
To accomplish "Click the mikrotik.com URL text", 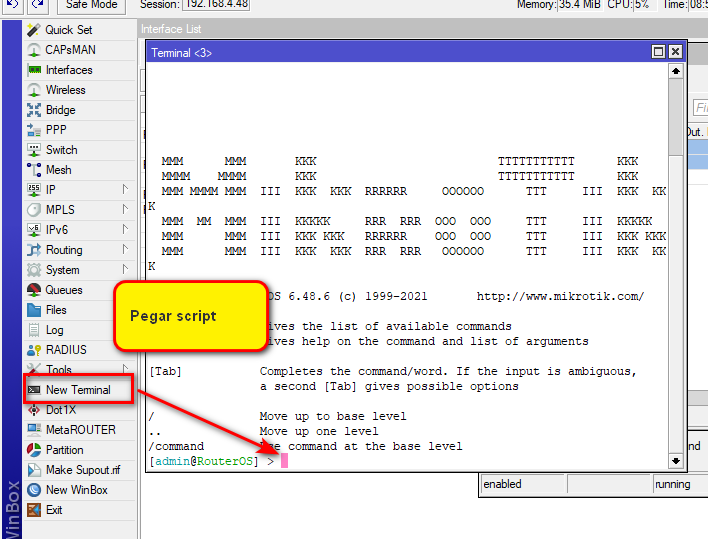I will pyautogui.click(x=560, y=297).
